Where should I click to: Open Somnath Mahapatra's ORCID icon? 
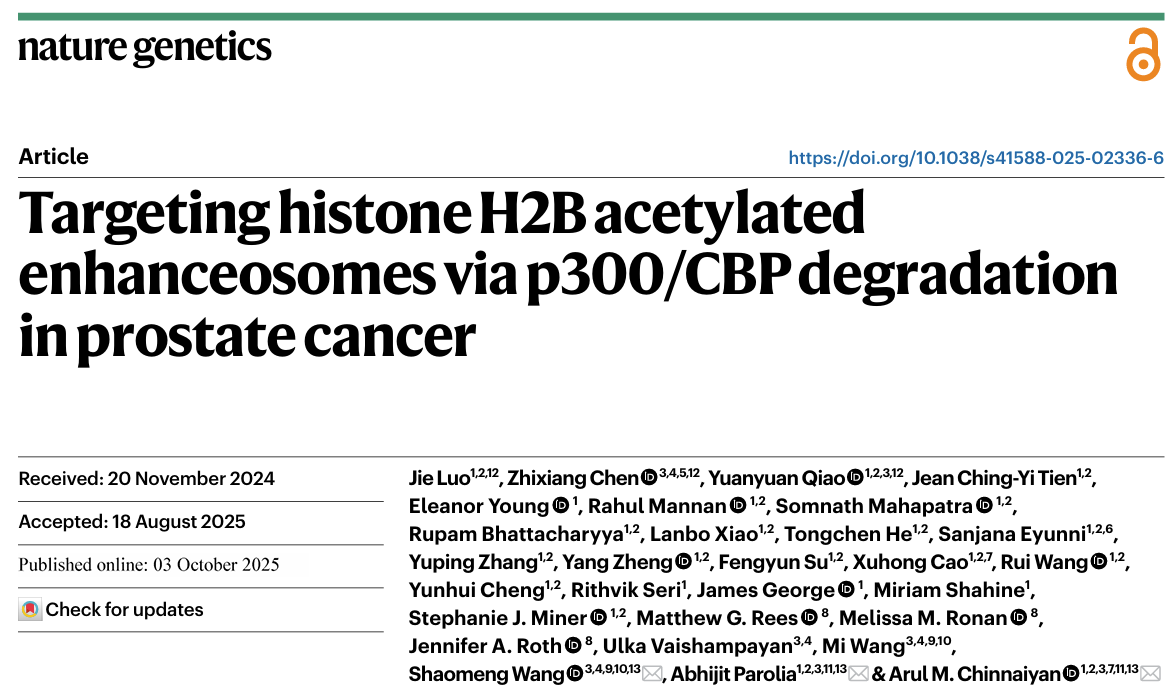tap(984, 506)
